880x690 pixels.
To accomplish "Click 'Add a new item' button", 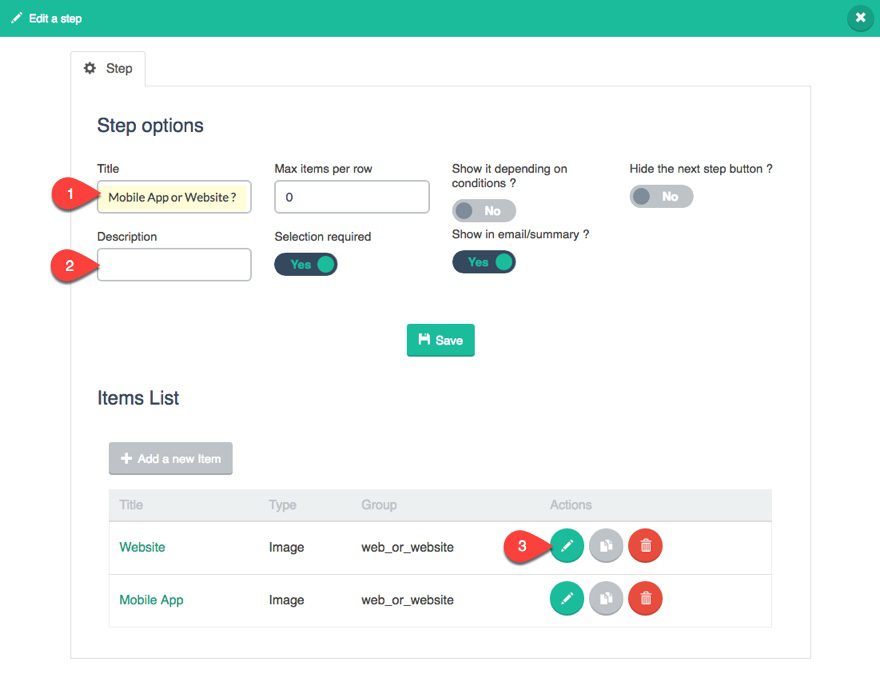I will coord(171,459).
